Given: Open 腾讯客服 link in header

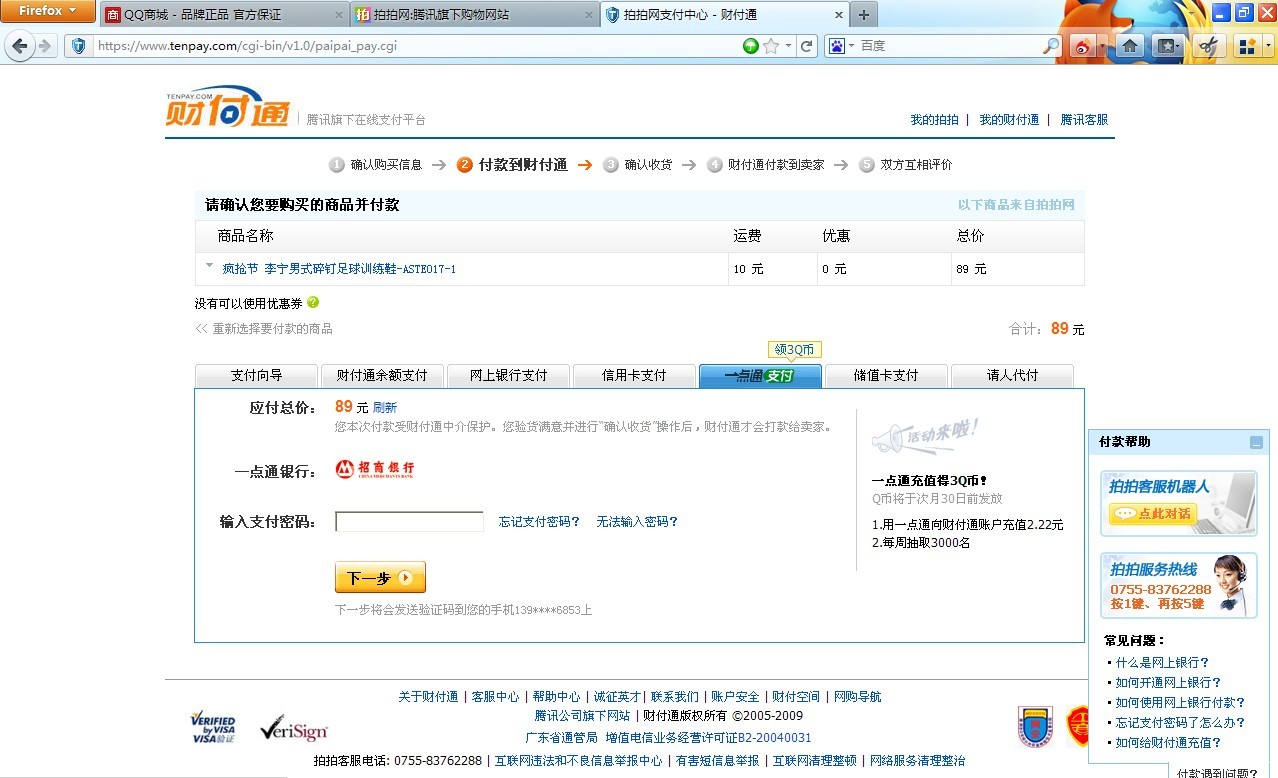Looking at the screenshot, I should (x=1084, y=120).
